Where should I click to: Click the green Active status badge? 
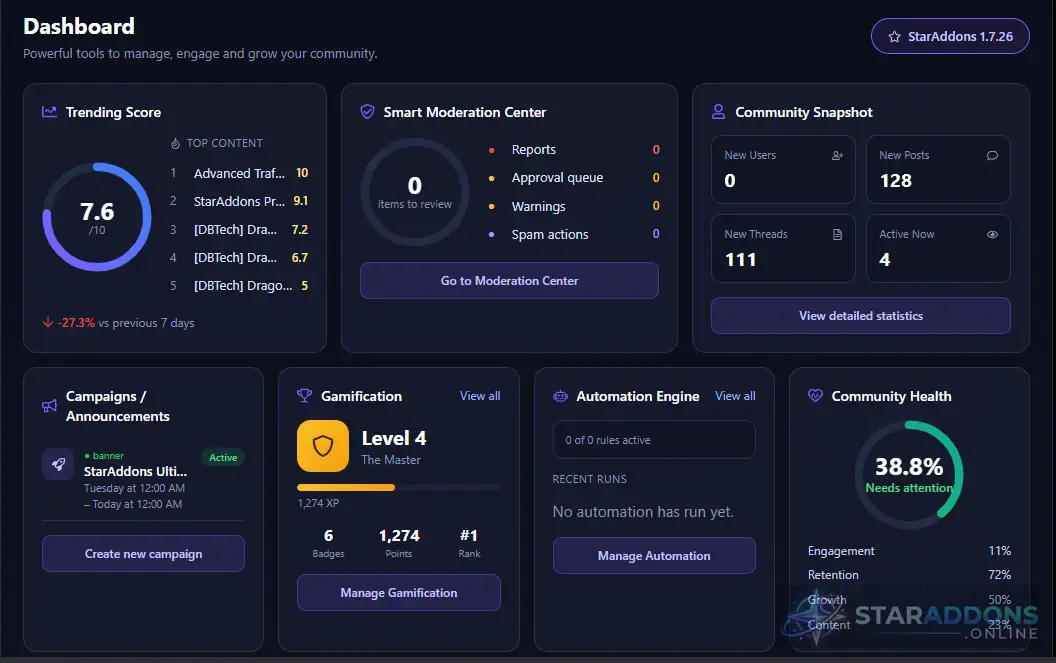tap(223, 457)
